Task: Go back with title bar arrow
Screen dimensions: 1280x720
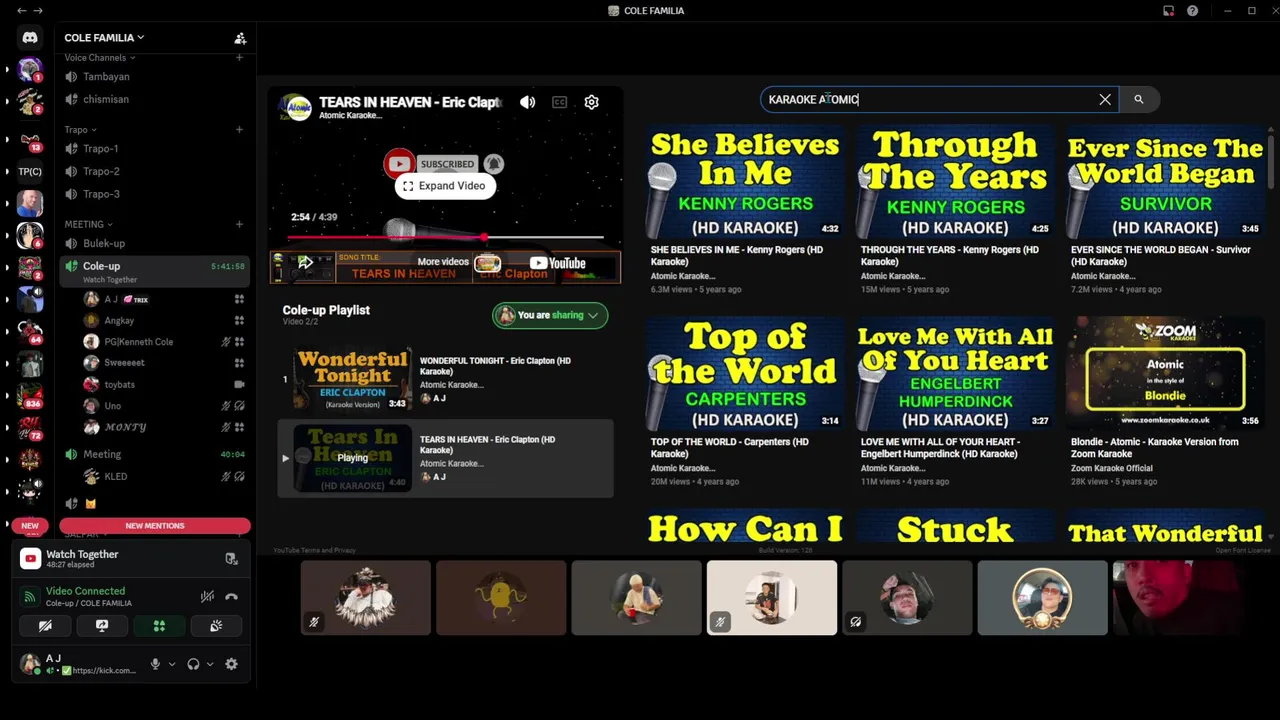Action: coord(22,11)
